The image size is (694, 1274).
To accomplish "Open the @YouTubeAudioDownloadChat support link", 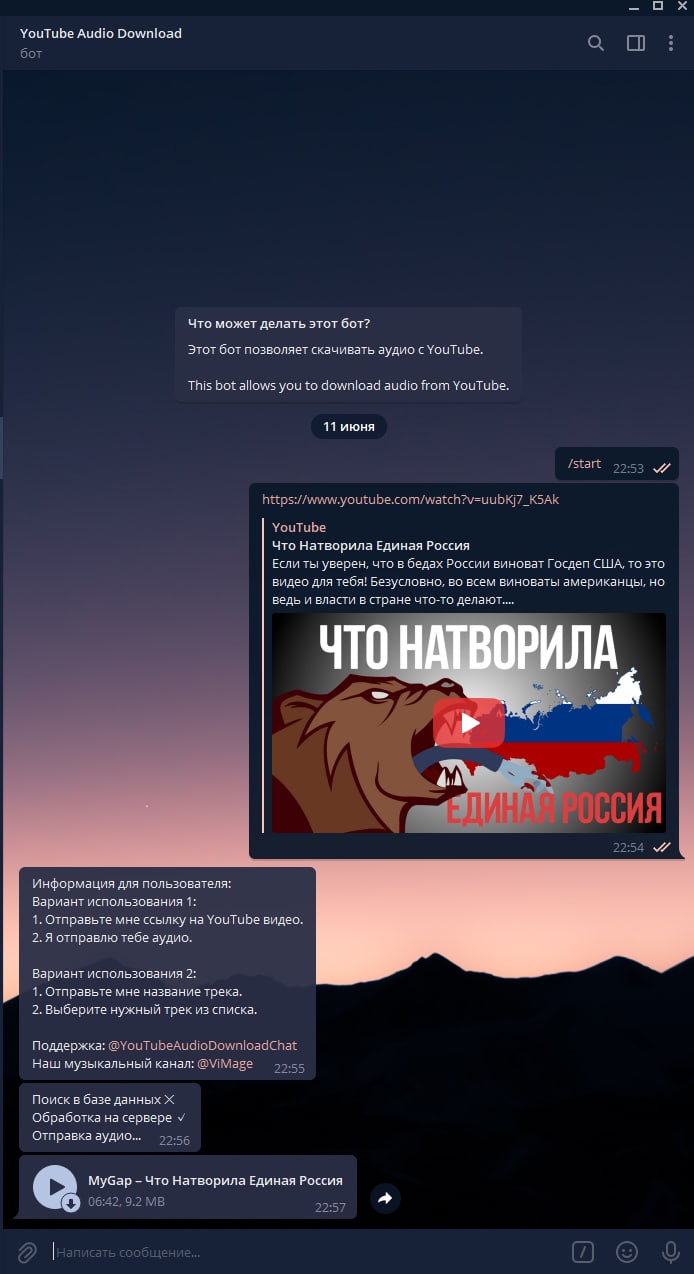I will pyautogui.click(x=203, y=1045).
